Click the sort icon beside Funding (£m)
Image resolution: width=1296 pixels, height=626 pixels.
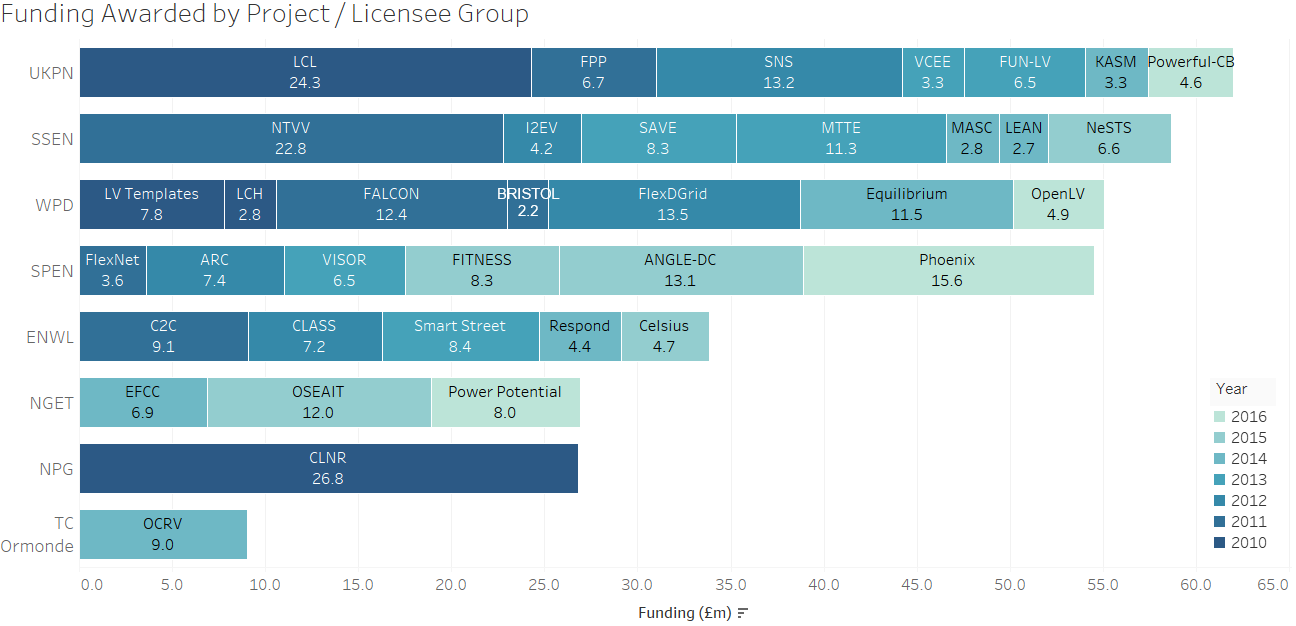[743, 613]
